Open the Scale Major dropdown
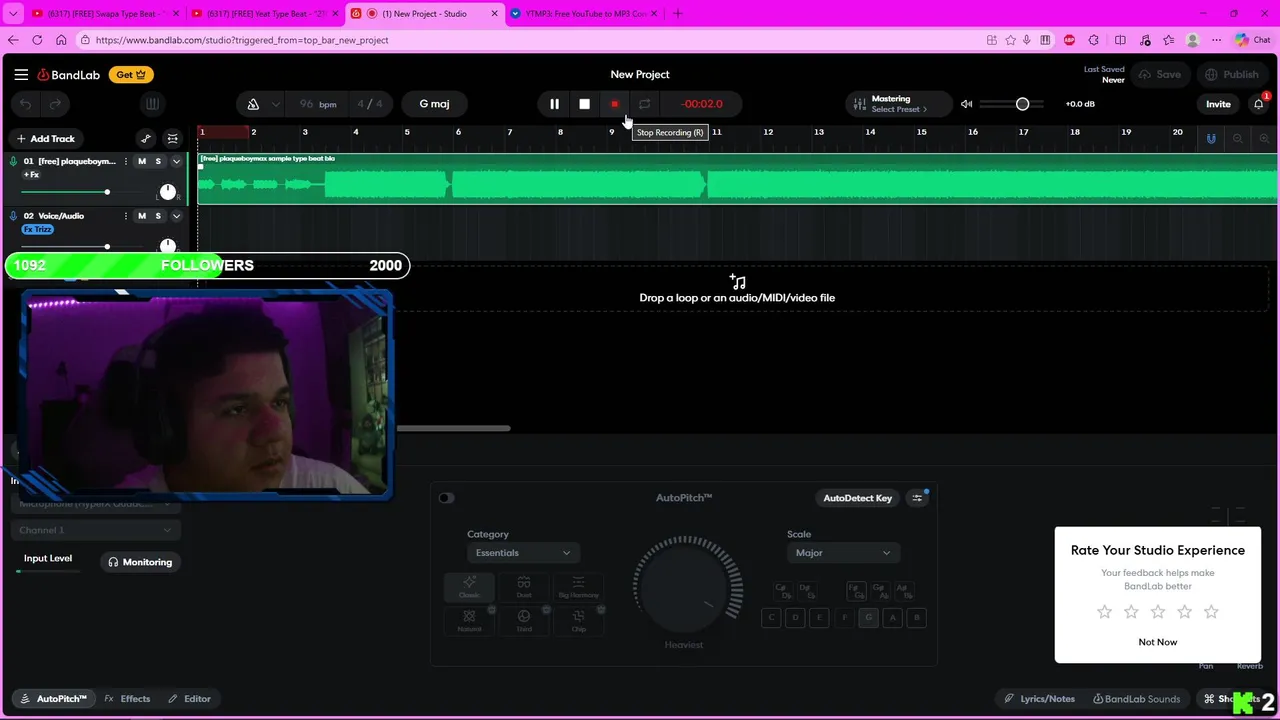Viewport: 1280px width, 720px height. click(x=841, y=553)
